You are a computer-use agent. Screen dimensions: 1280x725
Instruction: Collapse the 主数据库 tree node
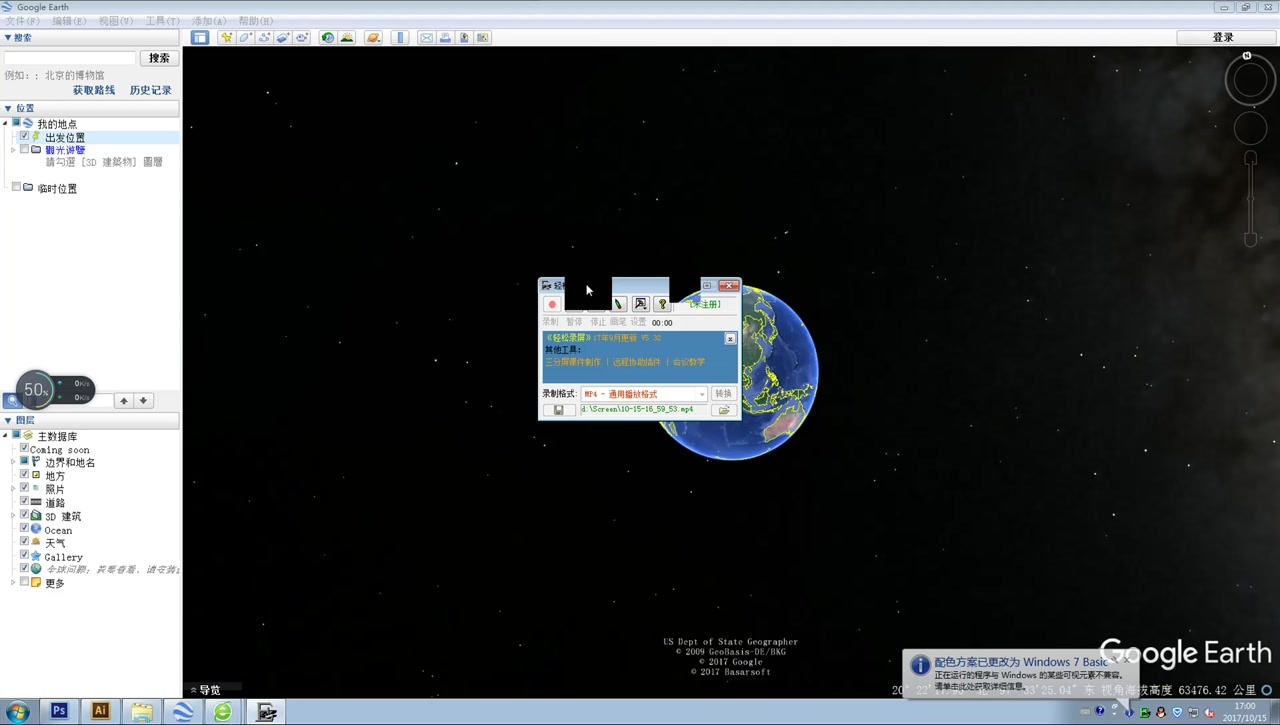[x=5, y=436]
